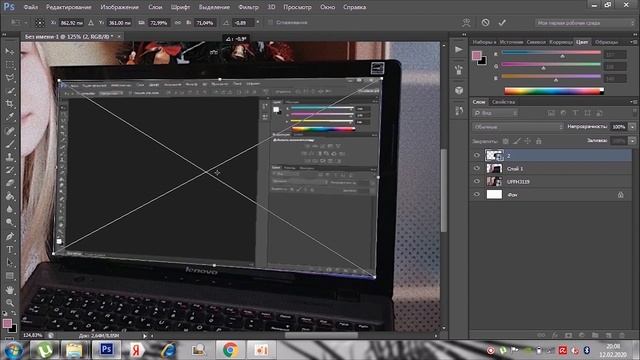Open the blend mode dropdown Обычные
640x360 pixels.
click(518, 127)
